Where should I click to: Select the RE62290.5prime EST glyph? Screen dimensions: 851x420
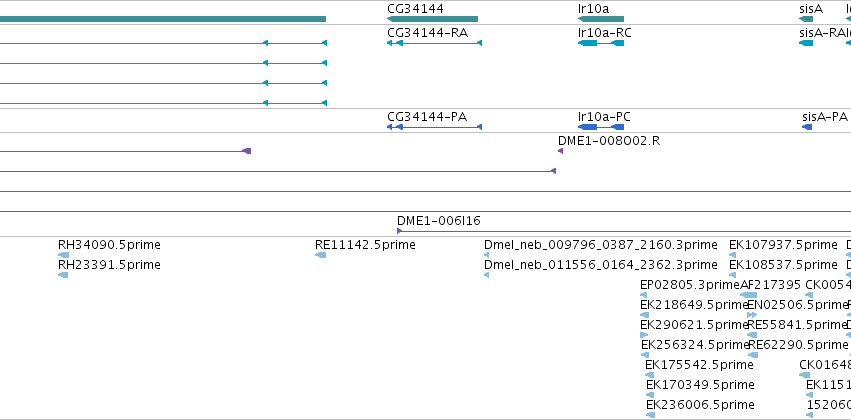coord(753,355)
